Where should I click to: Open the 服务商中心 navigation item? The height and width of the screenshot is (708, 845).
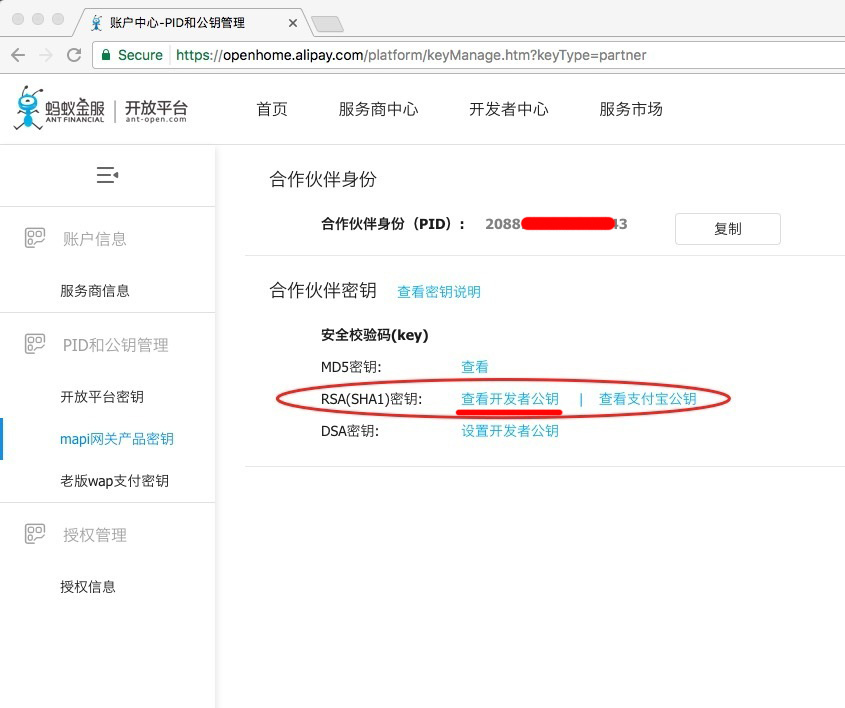pos(378,110)
